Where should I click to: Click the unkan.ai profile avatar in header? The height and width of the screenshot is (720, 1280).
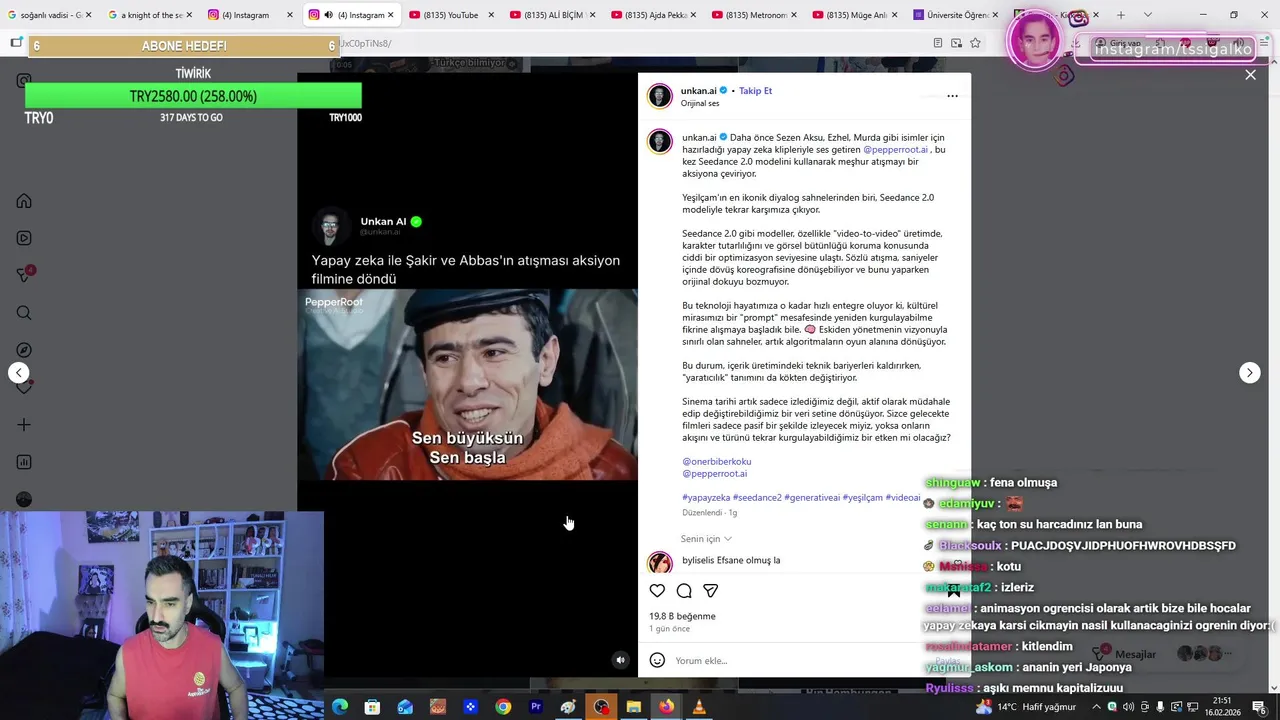coord(659,96)
